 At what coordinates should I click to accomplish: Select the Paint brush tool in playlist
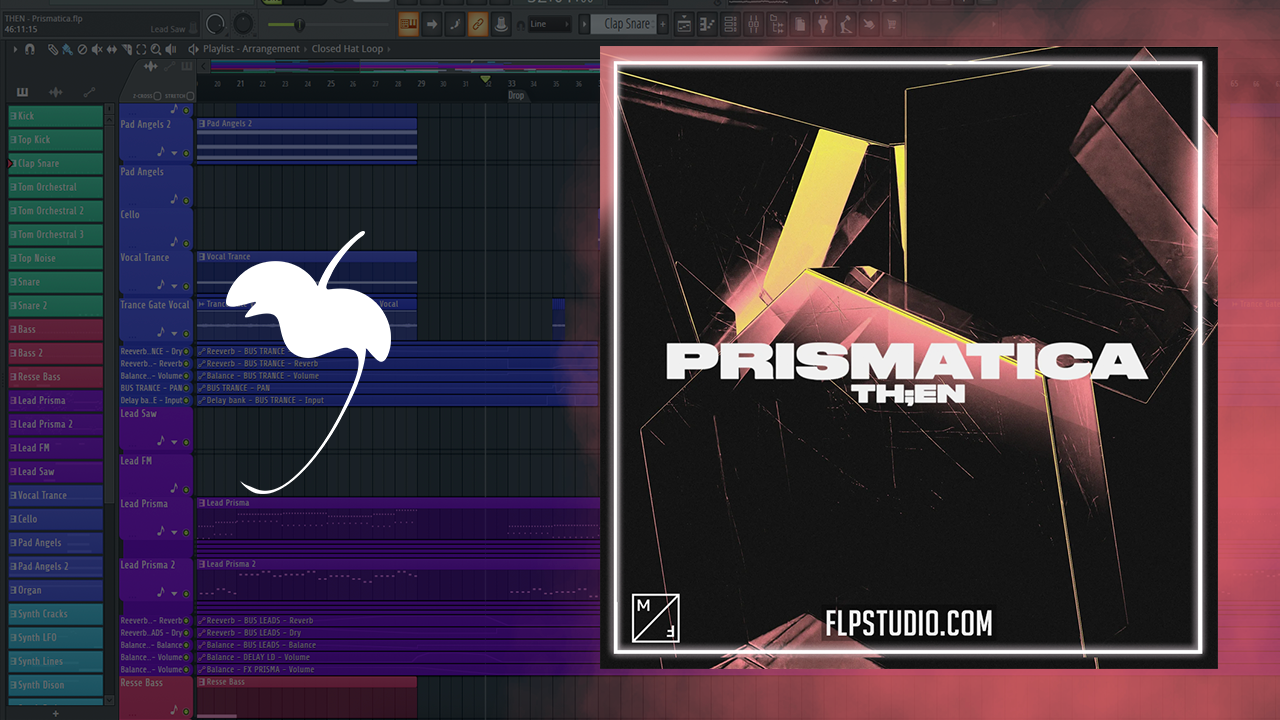click(65, 49)
